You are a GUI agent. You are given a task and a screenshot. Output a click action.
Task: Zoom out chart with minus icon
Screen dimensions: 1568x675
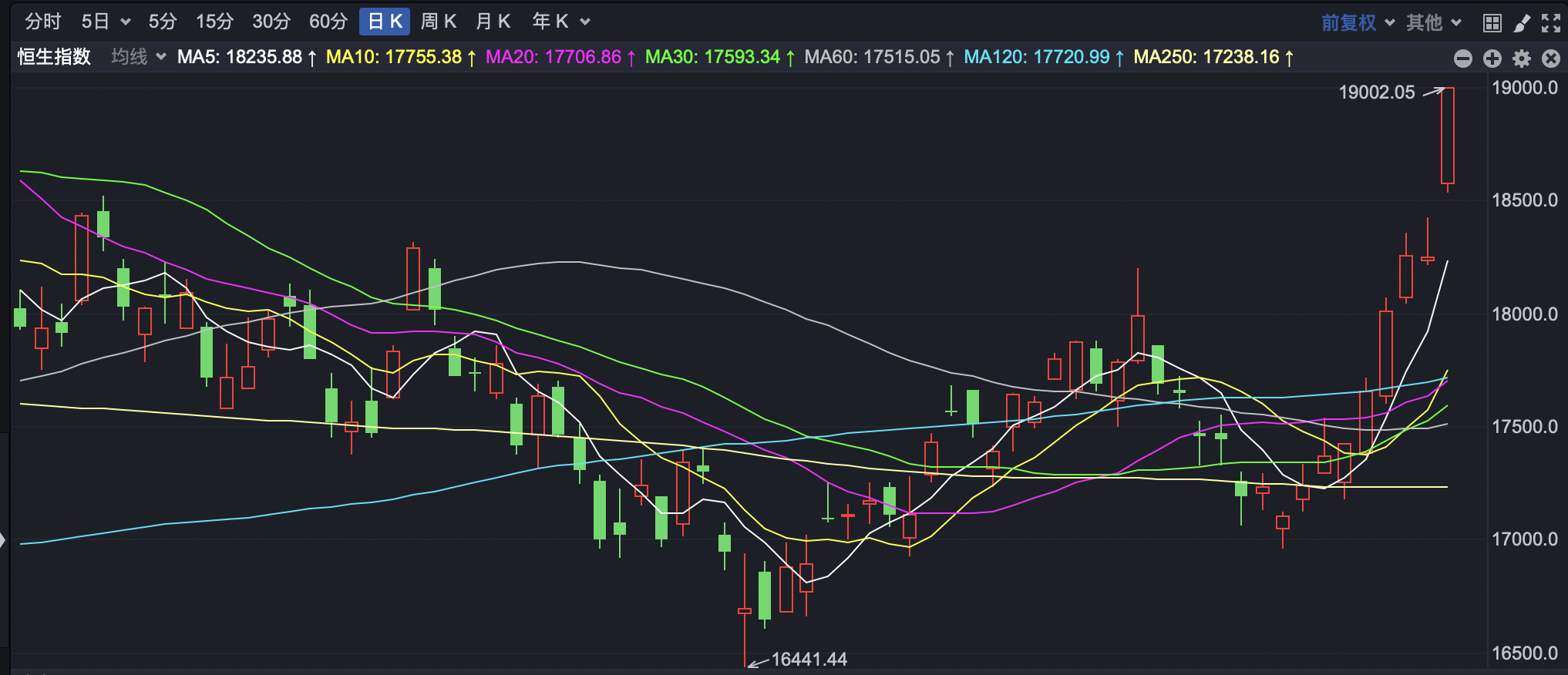point(1462,58)
